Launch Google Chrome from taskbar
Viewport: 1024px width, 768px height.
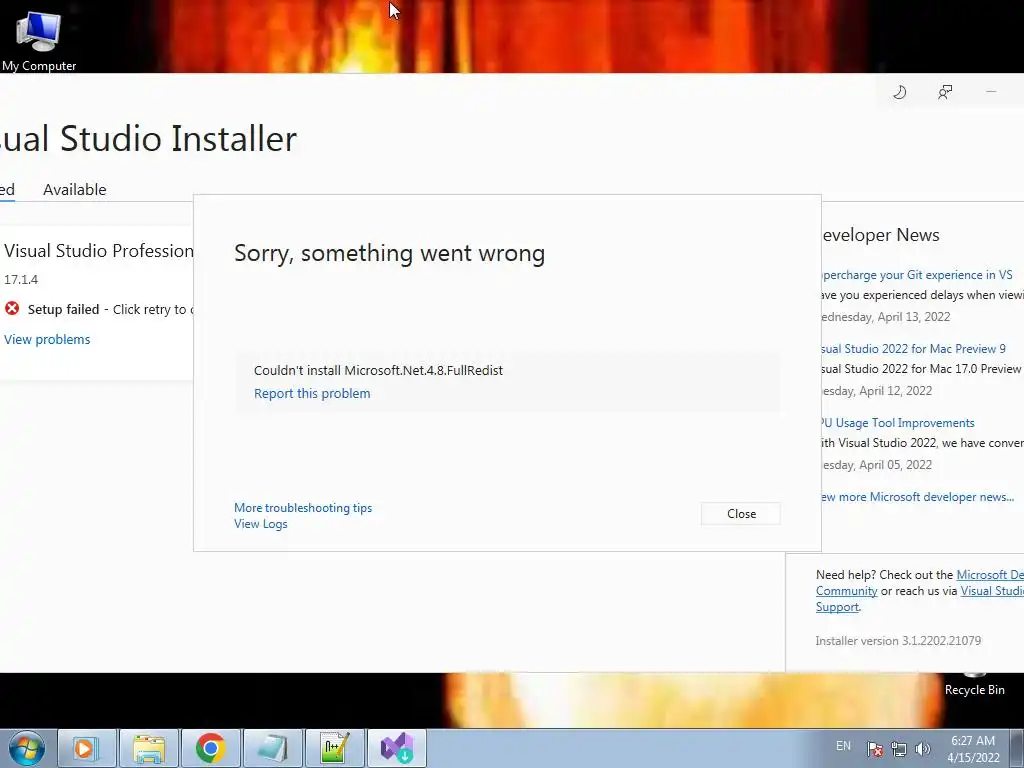[210, 748]
